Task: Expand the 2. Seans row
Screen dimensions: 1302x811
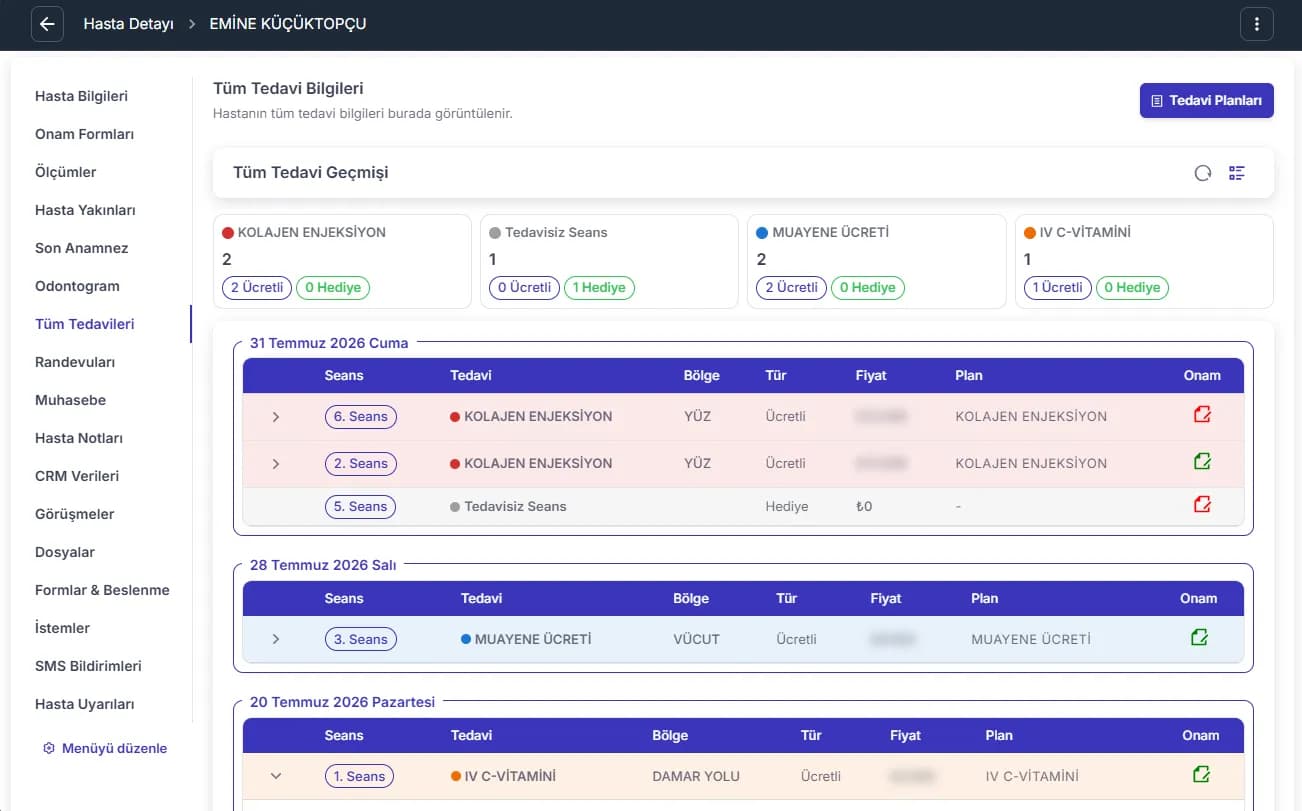Action: click(276, 464)
